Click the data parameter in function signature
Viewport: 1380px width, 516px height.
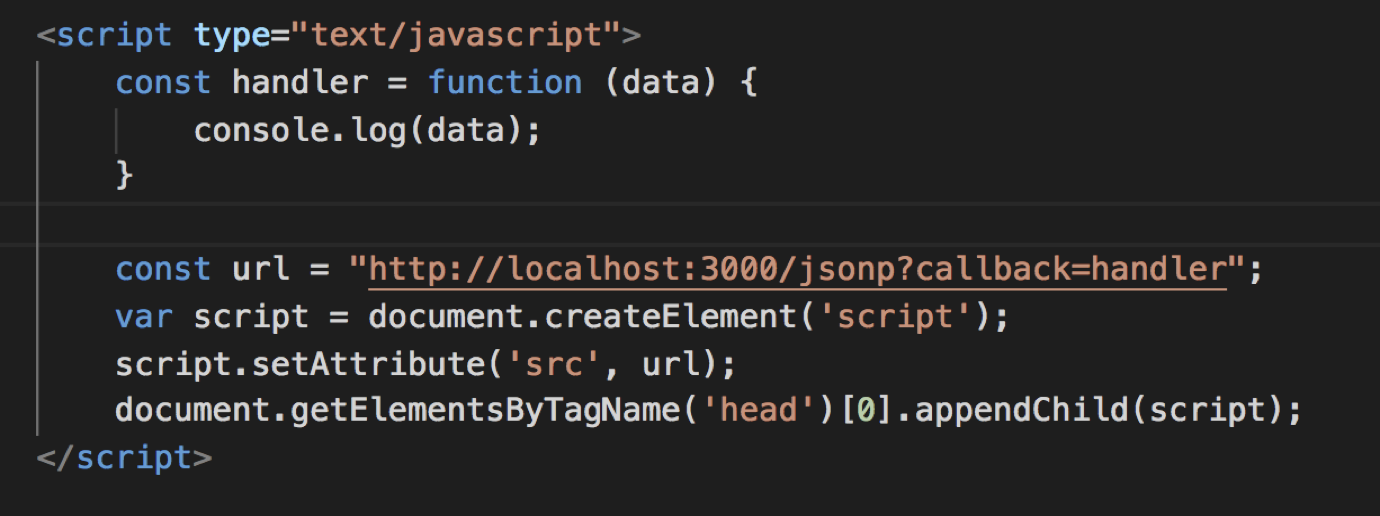point(660,82)
